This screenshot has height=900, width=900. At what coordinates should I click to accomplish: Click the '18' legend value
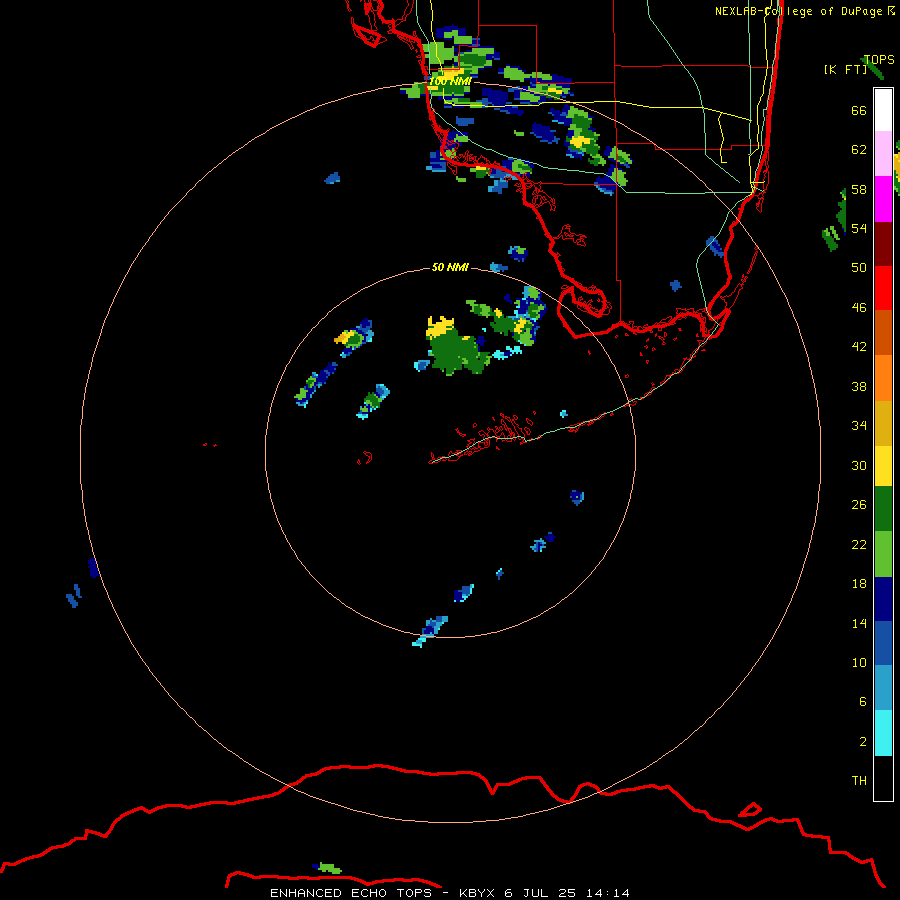coord(859,584)
